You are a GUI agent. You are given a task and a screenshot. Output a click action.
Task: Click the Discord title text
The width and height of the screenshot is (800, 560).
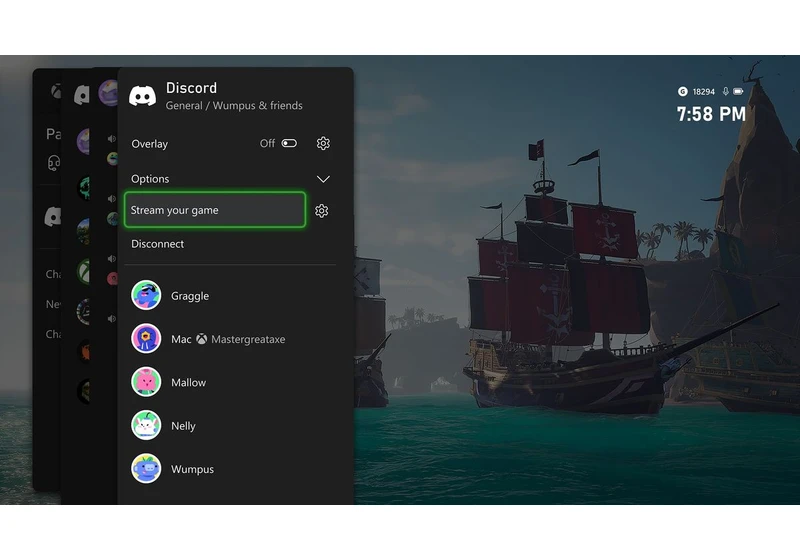pyautogui.click(x=191, y=88)
